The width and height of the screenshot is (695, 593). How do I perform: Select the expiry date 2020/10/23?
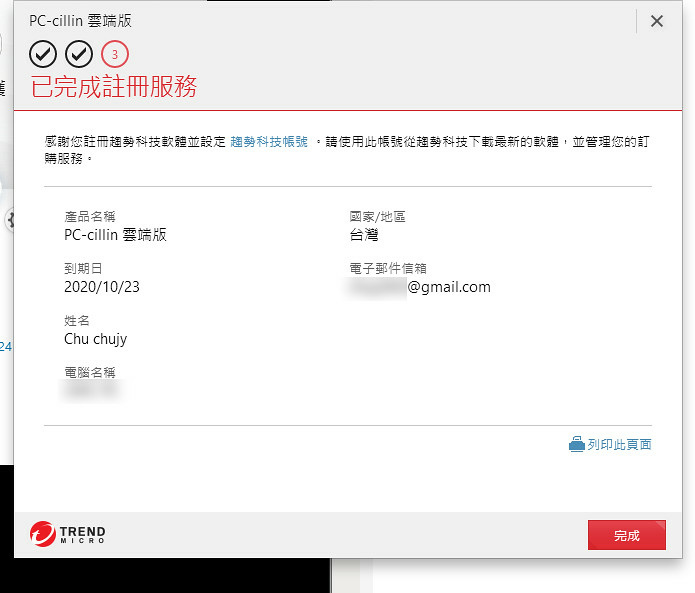102,287
